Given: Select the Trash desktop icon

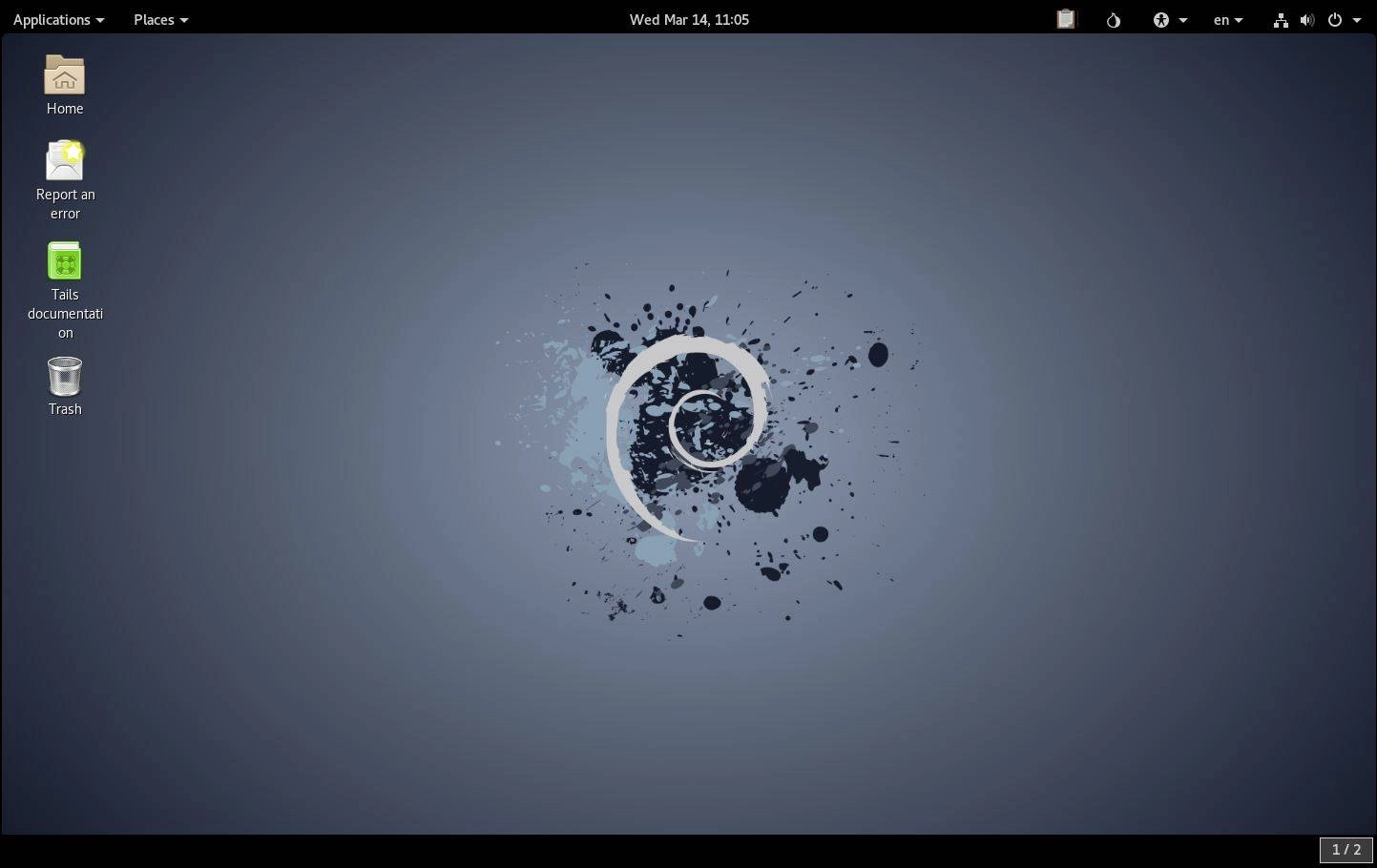Looking at the screenshot, I should tap(64, 377).
